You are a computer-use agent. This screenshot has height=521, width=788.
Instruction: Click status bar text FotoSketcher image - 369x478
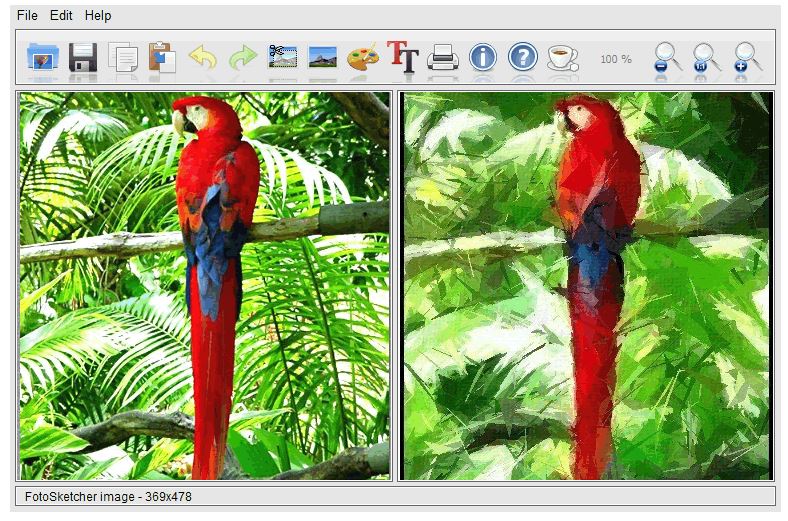click(x=108, y=496)
